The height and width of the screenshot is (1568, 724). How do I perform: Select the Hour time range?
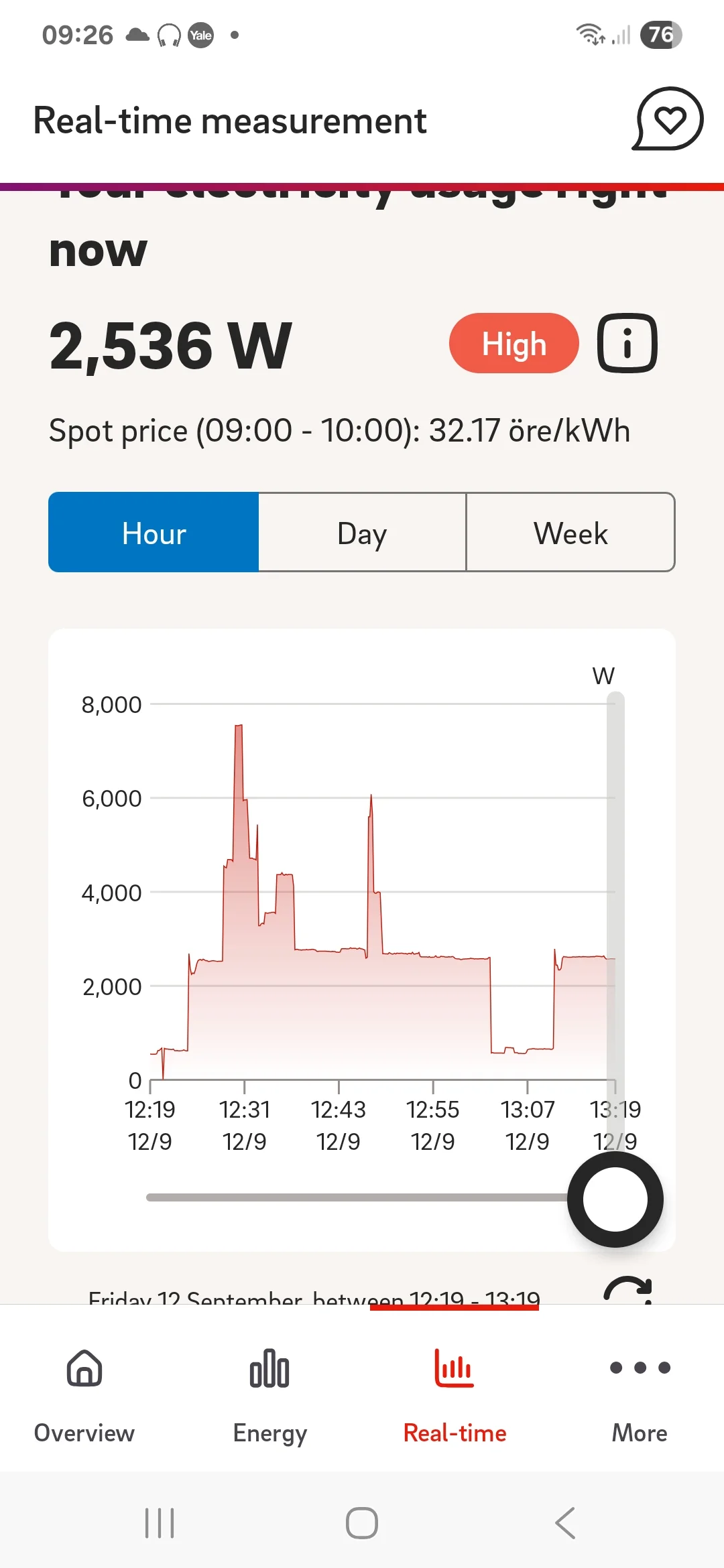pos(154,533)
